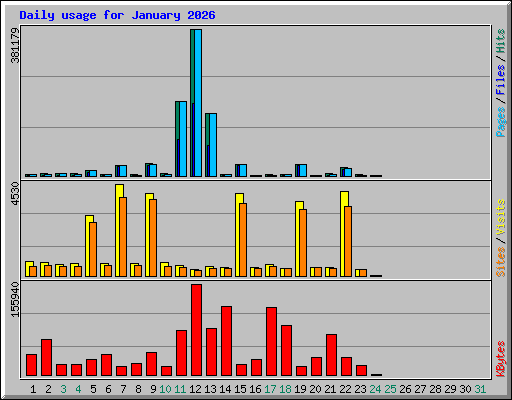Viewport: 512px width, 400px height.
Task: Click day 21 on the x-axis
Action: 330,389
